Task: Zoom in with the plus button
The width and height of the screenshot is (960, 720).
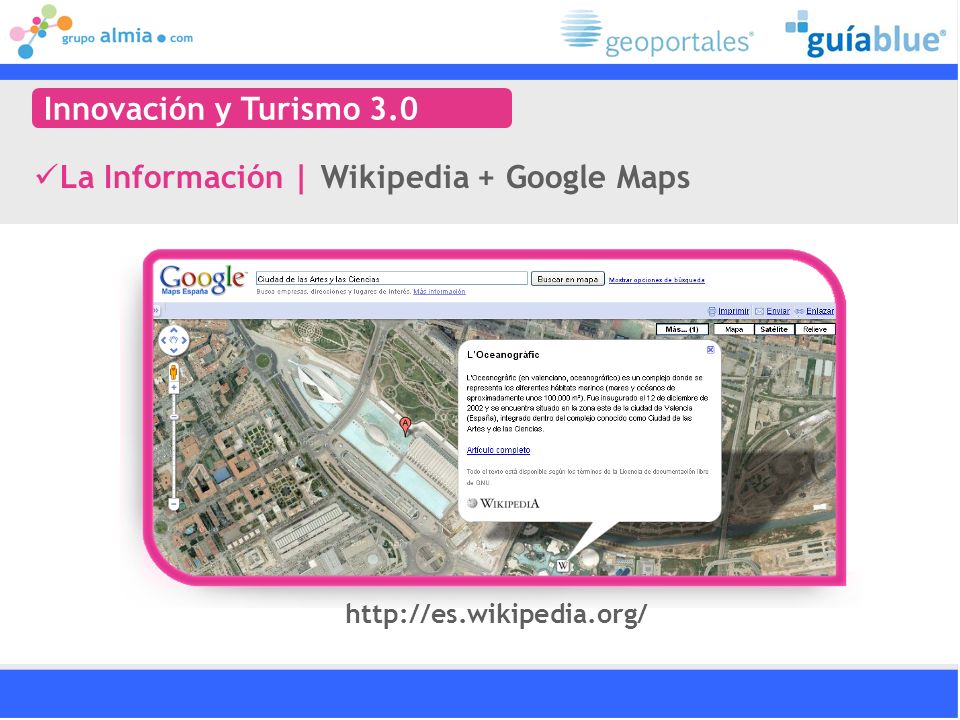Action: [174, 388]
